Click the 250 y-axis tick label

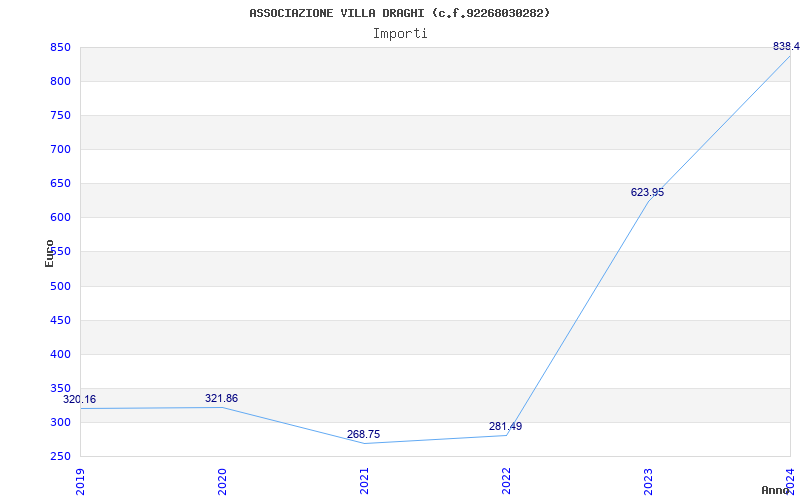(60, 457)
